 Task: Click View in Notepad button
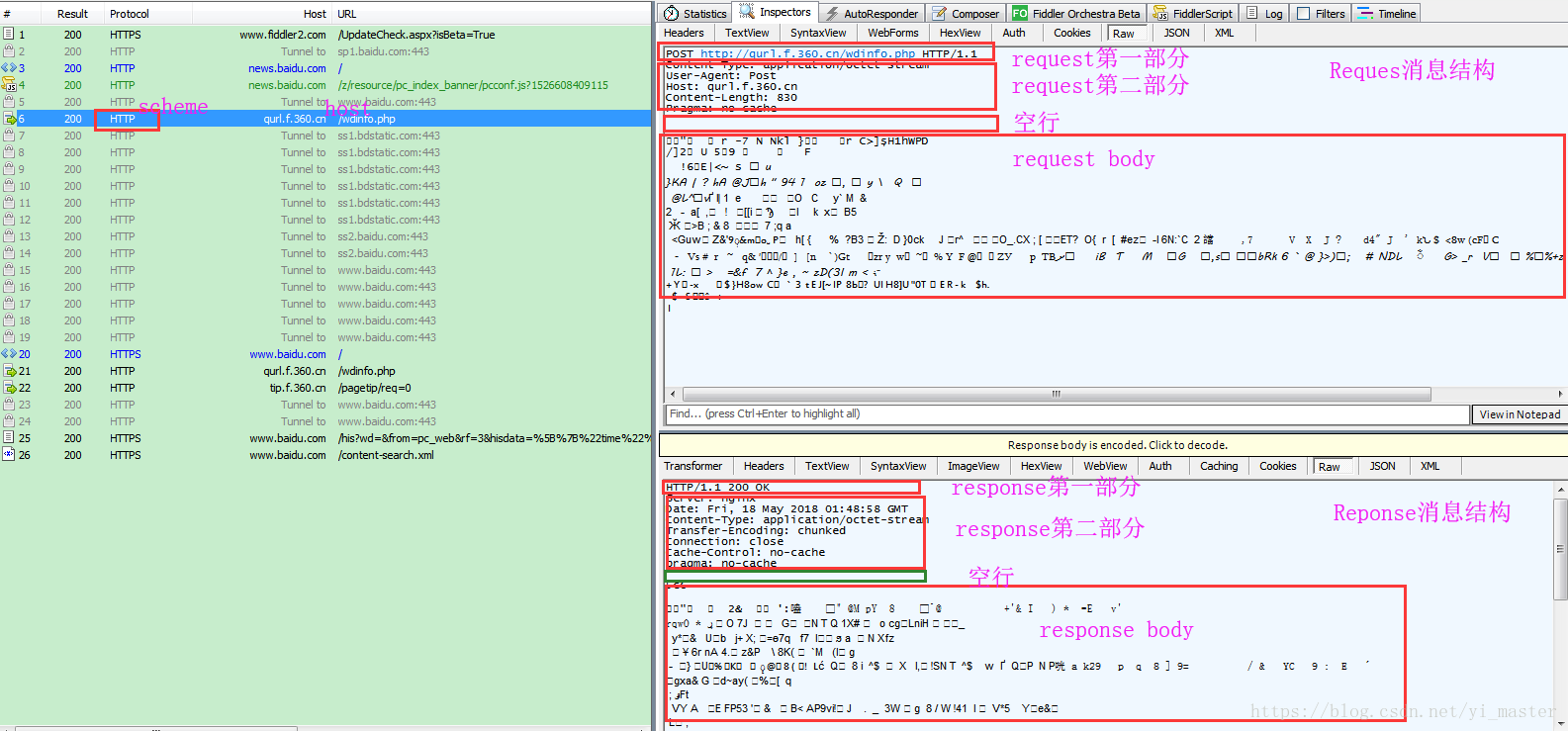1520,414
